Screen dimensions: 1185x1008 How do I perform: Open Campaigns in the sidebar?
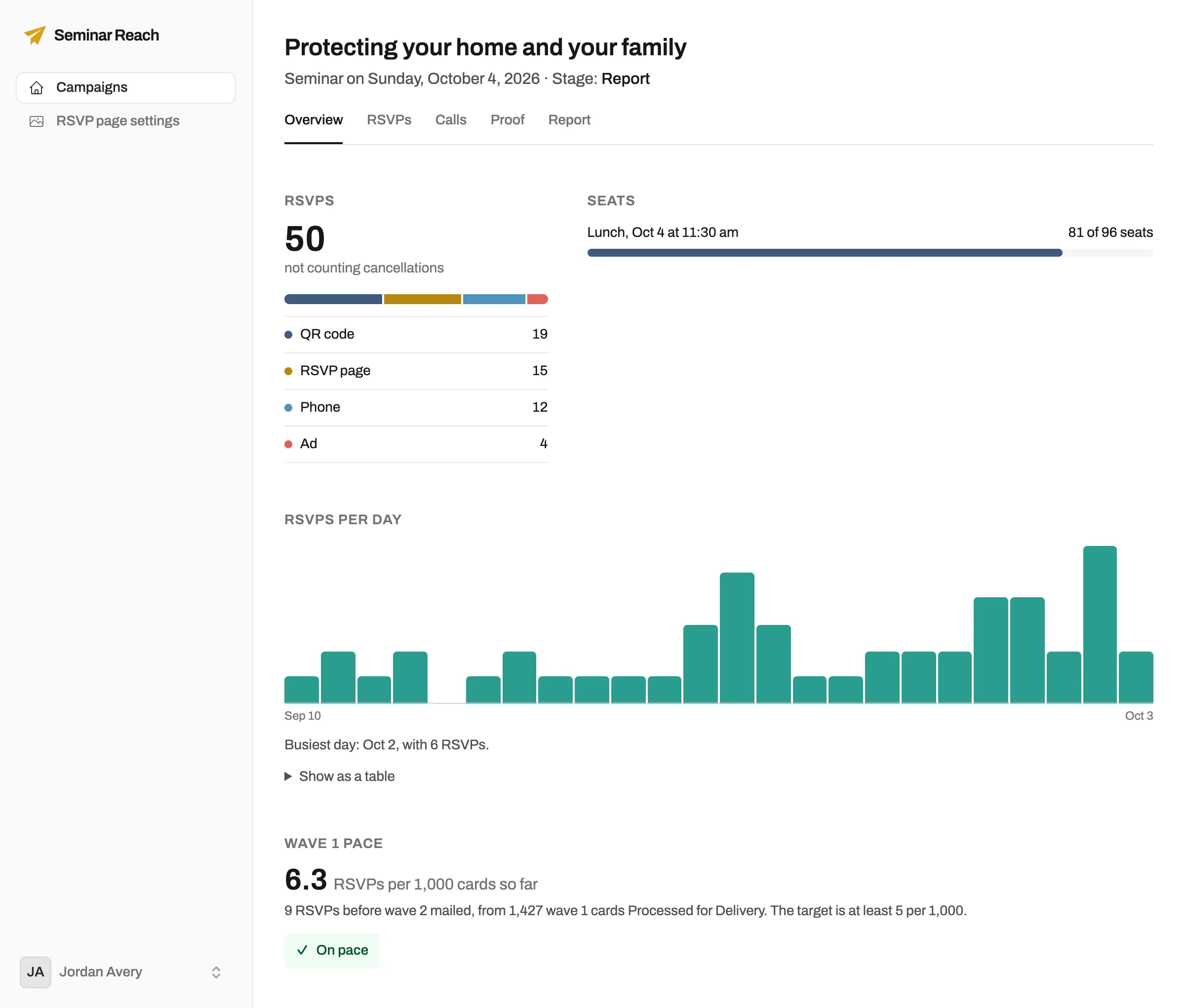(x=126, y=87)
